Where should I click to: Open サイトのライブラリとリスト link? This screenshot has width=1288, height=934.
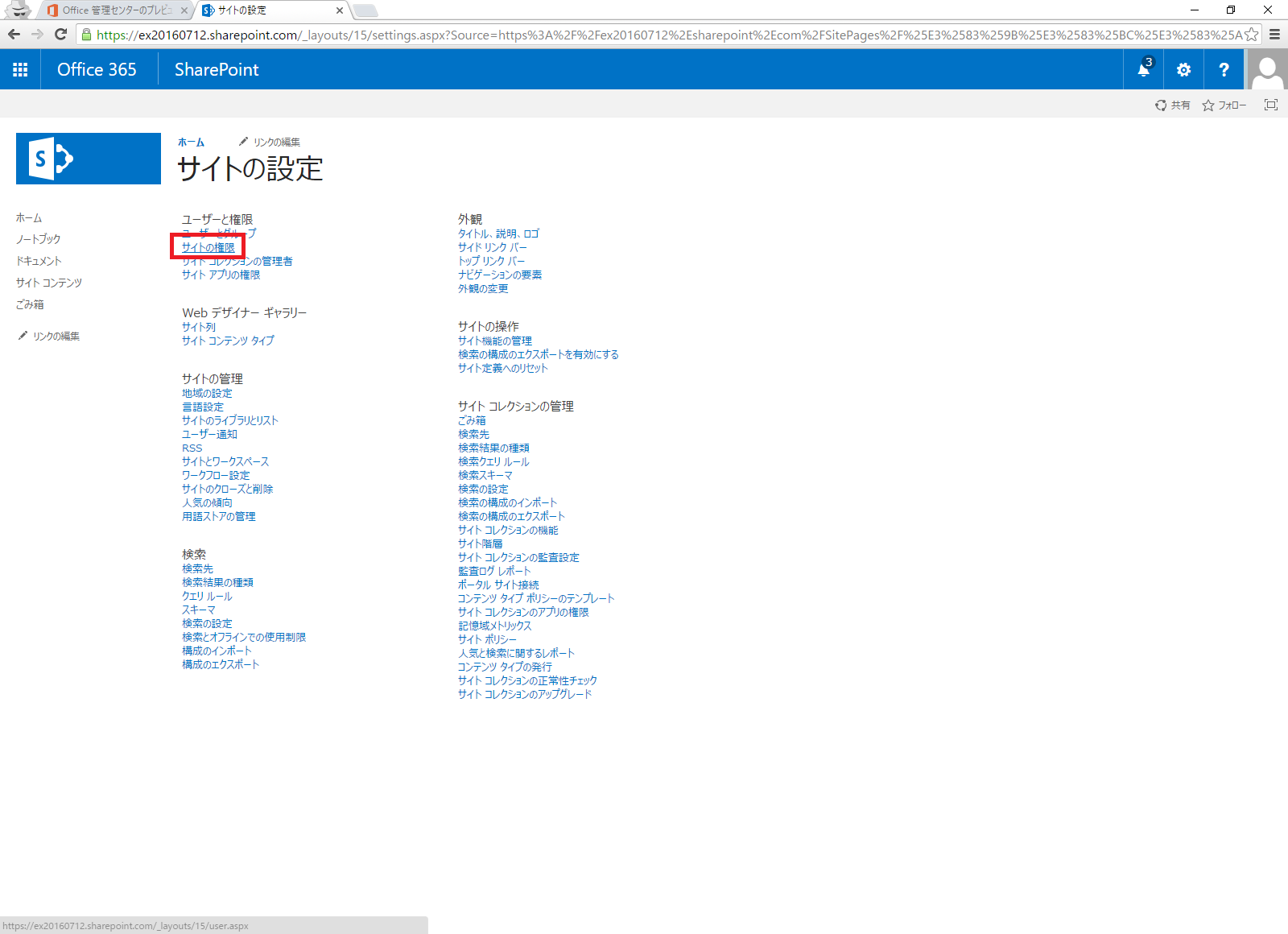[x=230, y=420]
